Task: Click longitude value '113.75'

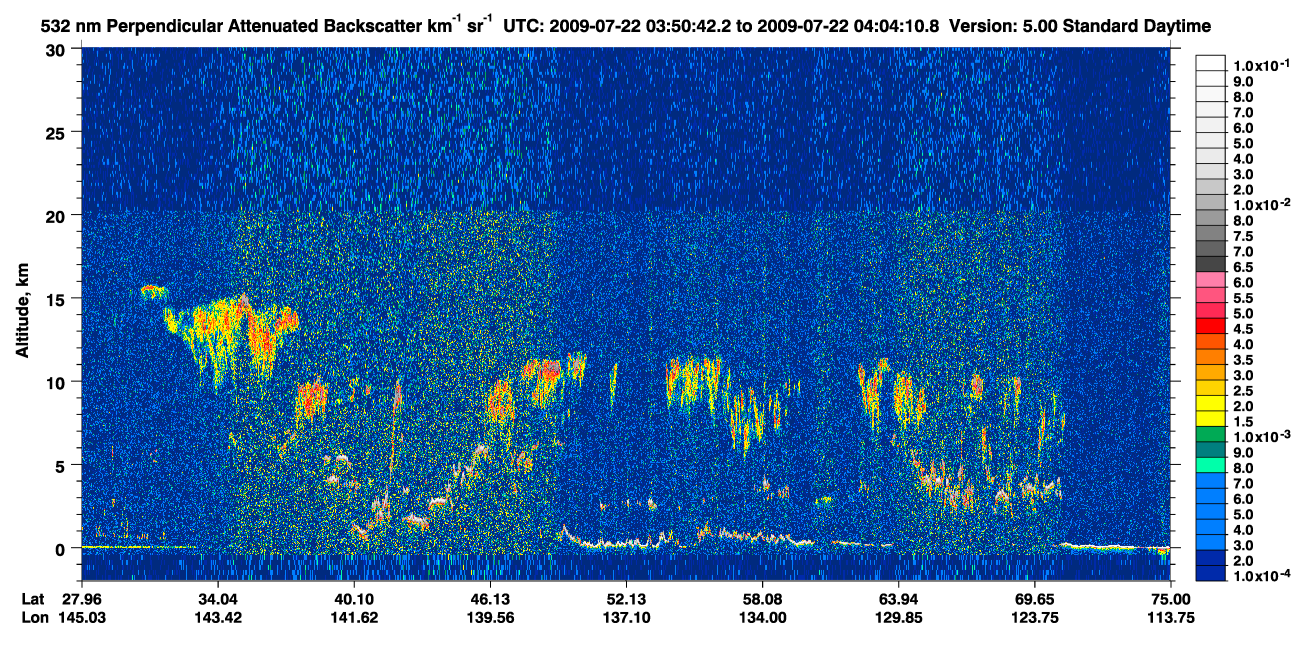Action: point(1171,617)
